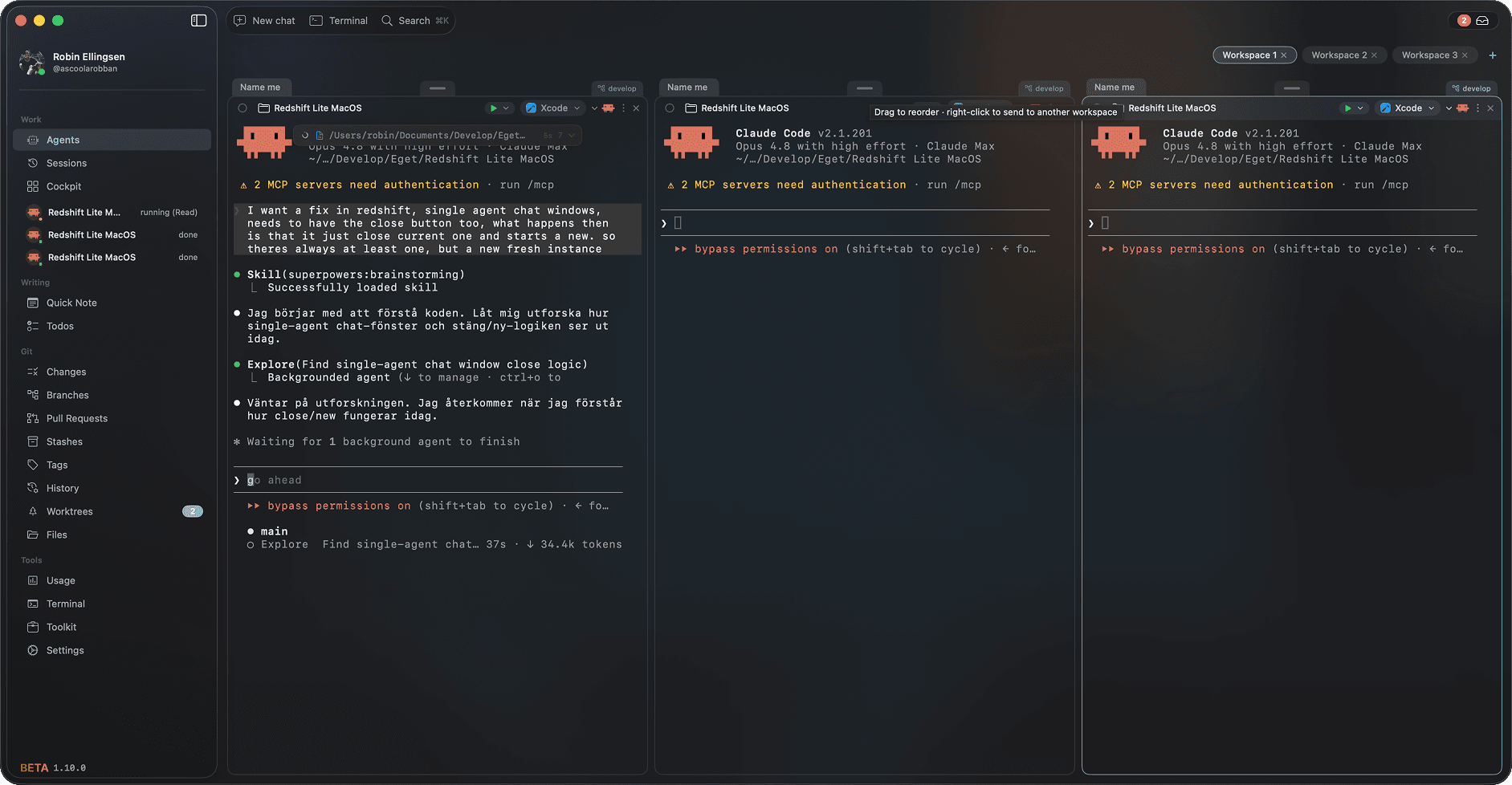Select the Name me tab of first pane
The image size is (1512, 785).
point(260,87)
